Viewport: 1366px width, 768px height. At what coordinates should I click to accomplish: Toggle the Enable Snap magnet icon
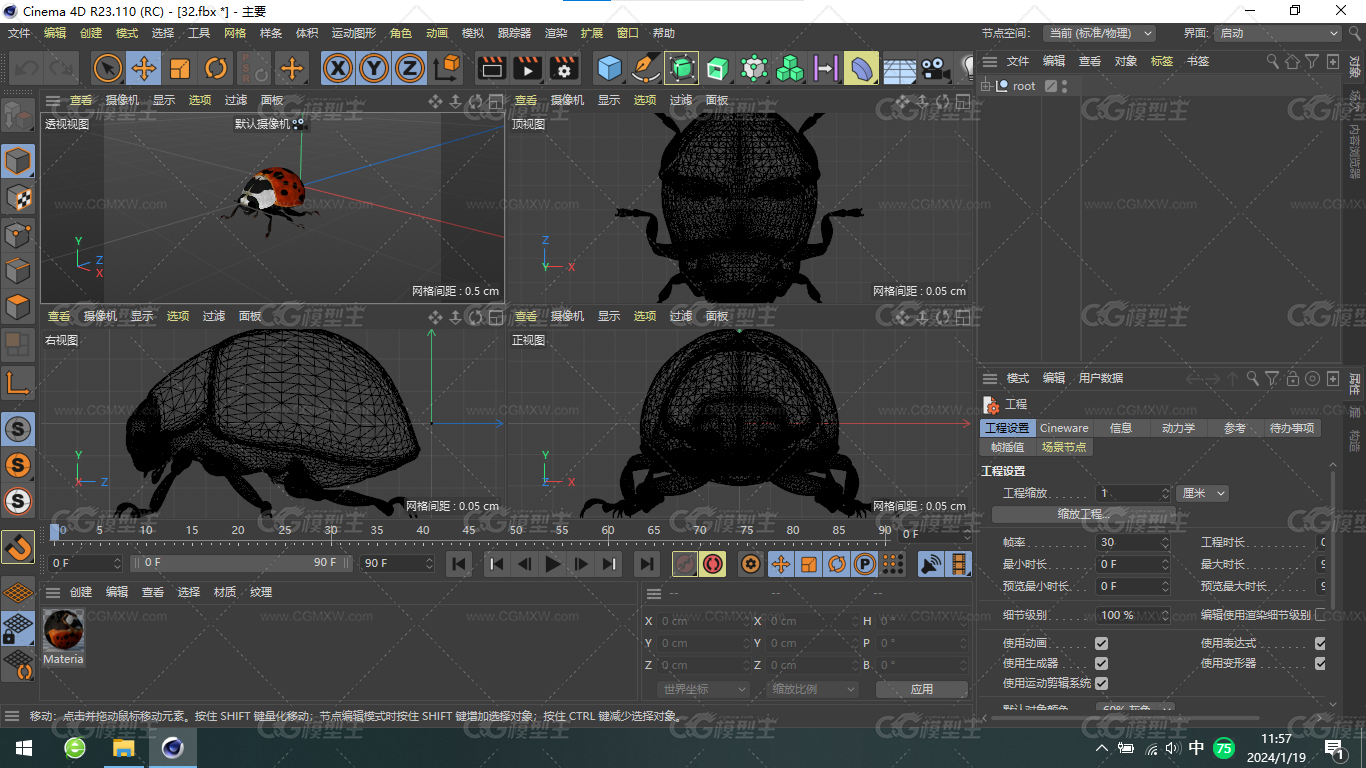(x=18, y=547)
